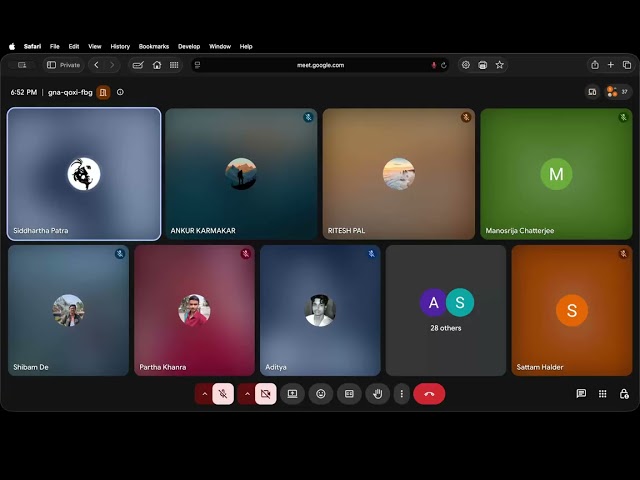Open the History menu
Screen dimensions: 640x480
coord(120,47)
